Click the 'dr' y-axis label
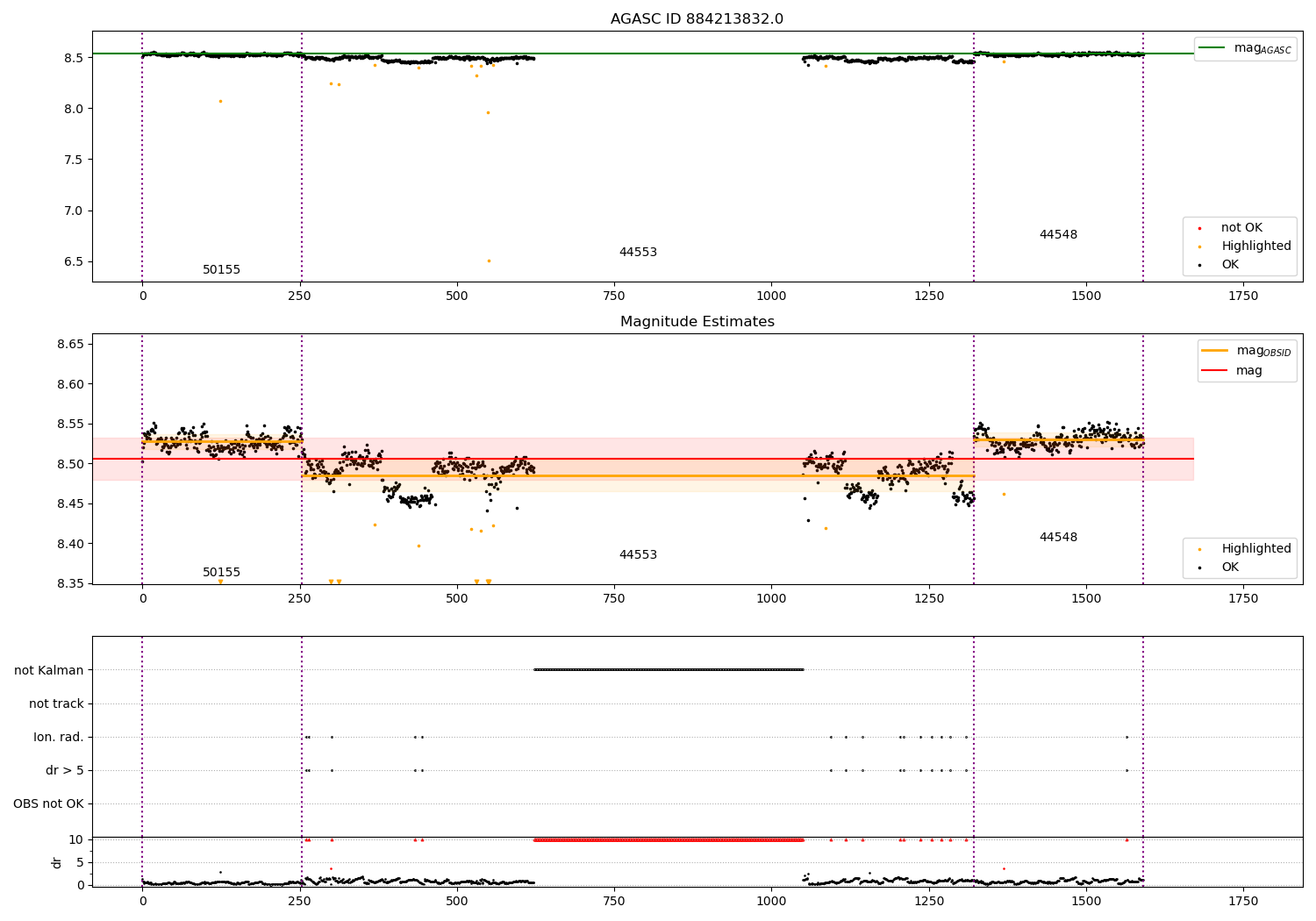The width and height of the screenshot is (1316, 921). tap(57, 862)
